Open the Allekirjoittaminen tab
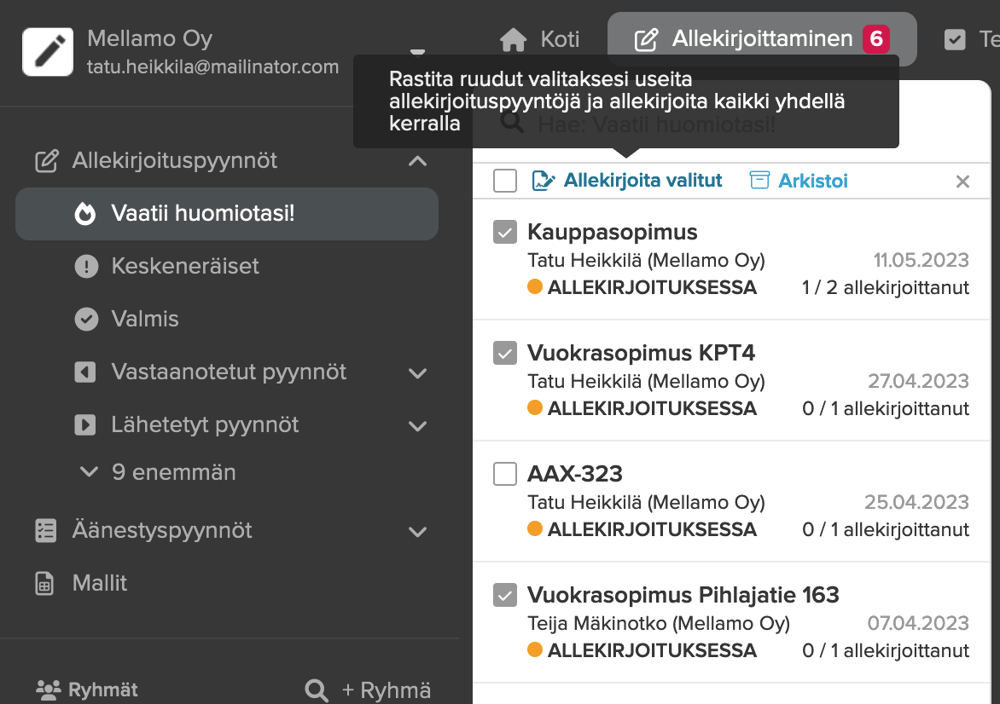1000x704 pixels. (762, 40)
